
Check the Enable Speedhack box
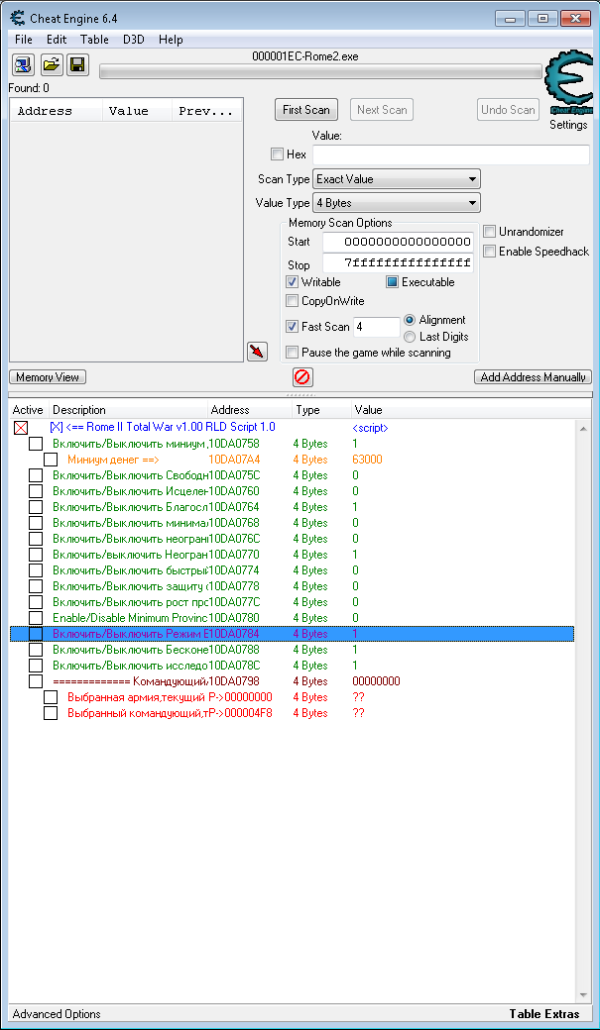pyautogui.click(x=490, y=252)
